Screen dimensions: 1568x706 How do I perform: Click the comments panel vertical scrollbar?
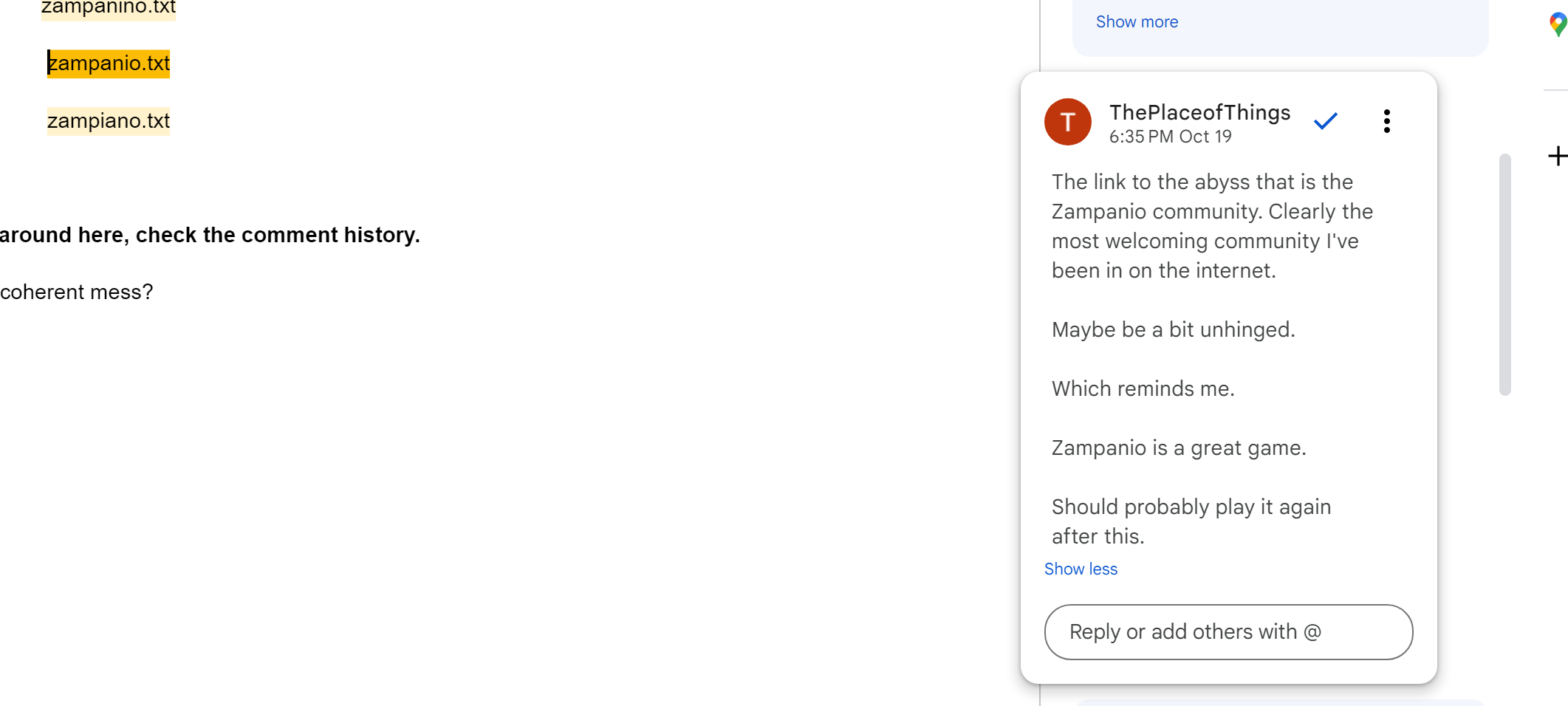pyautogui.click(x=1504, y=274)
